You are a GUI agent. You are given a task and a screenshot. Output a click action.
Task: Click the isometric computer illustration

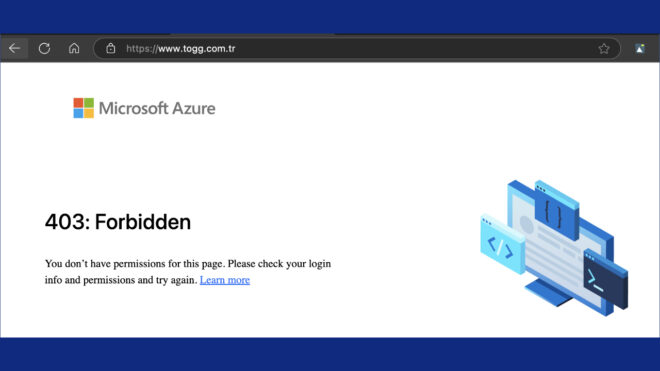tap(554, 248)
